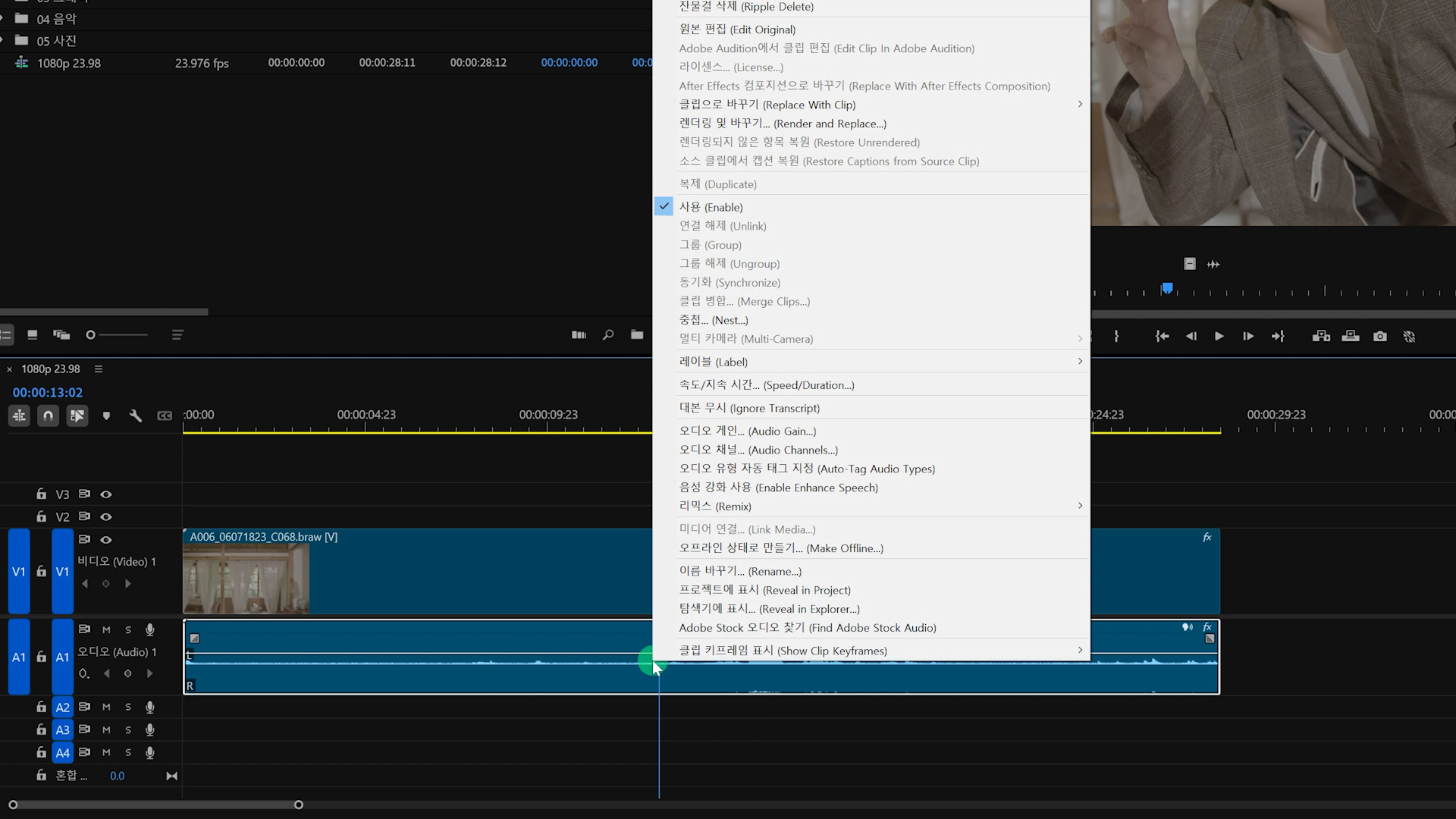This screenshot has width=1456, height=819.
Task: Toggle caption track options CC icon
Action: [x=165, y=416]
